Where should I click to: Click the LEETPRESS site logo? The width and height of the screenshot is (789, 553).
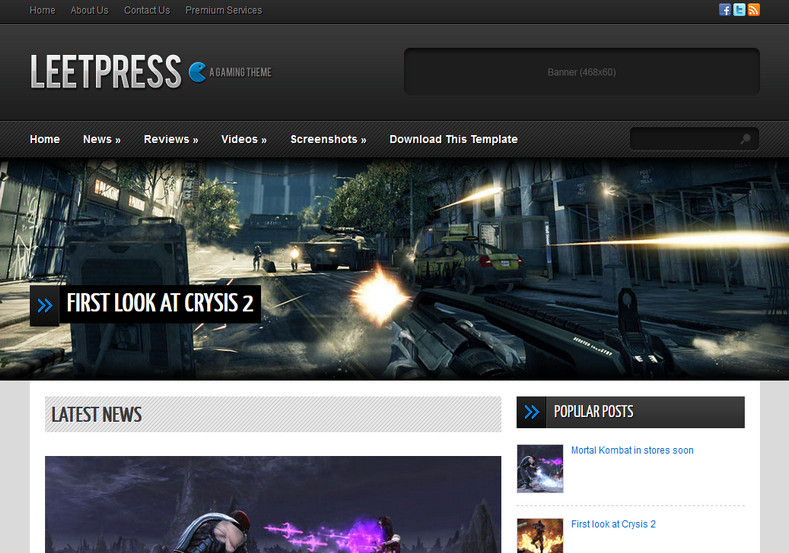coord(106,71)
